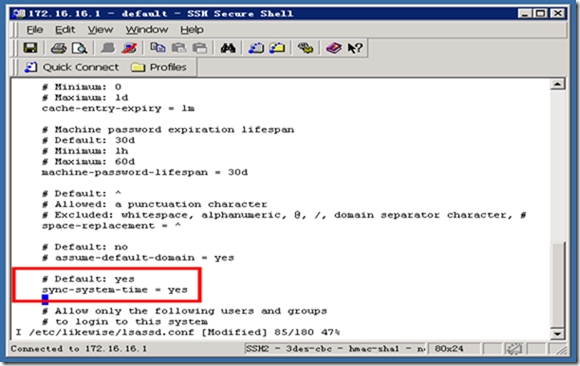
Task: Click the '# Default: yes' comment line
Action: point(88,279)
